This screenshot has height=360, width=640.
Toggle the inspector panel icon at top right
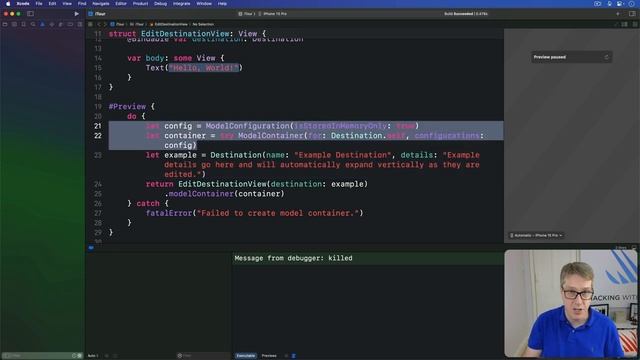pos(632,13)
